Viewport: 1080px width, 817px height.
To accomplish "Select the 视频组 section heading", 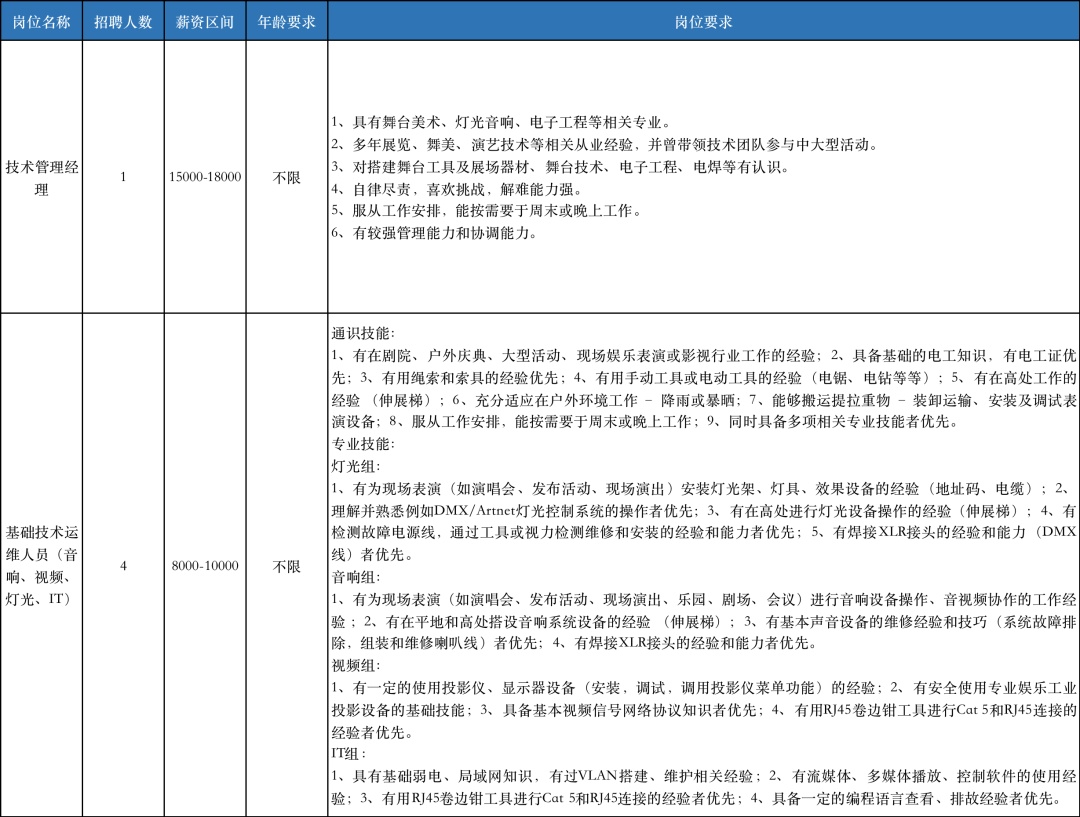I will coord(356,665).
